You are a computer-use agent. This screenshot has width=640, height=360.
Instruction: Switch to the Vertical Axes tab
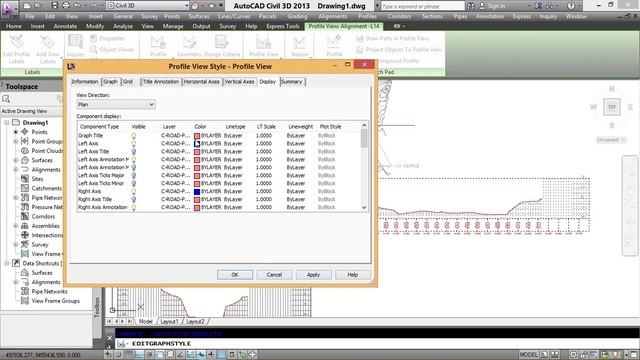[x=239, y=82]
